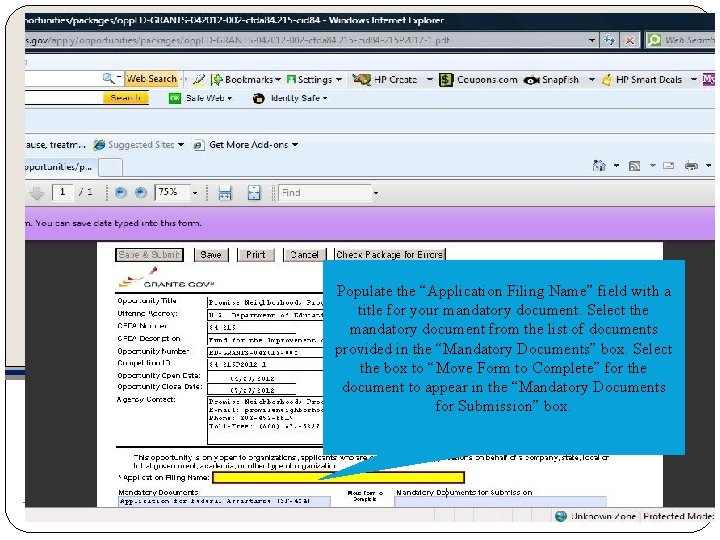Click the Snapfish toolbar icon
The image size is (720, 540).
(531, 80)
